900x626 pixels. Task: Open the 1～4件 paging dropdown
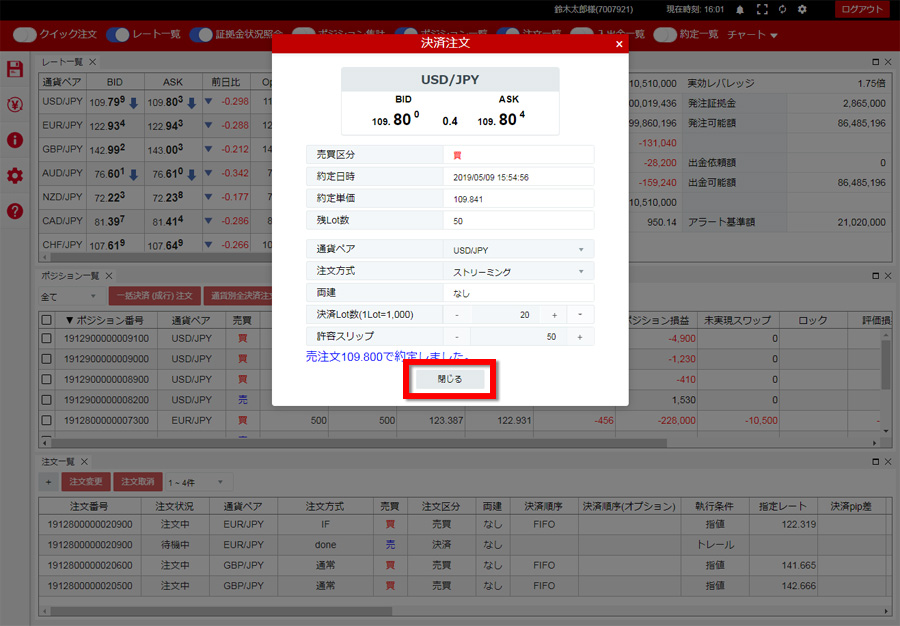pos(197,483)
